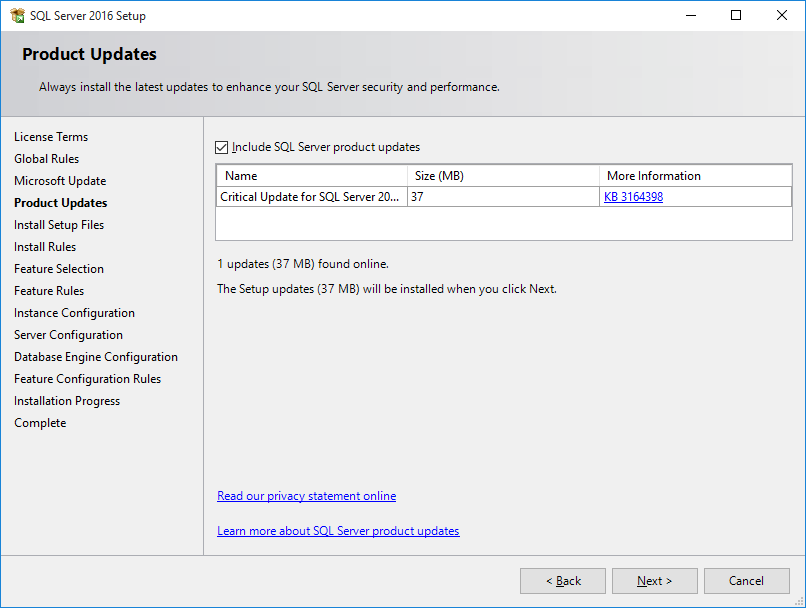Image resolution: width=806 pixels, height=608 pixels.
Task: Open the KB 3164398 update link
Action: [633, 196]
